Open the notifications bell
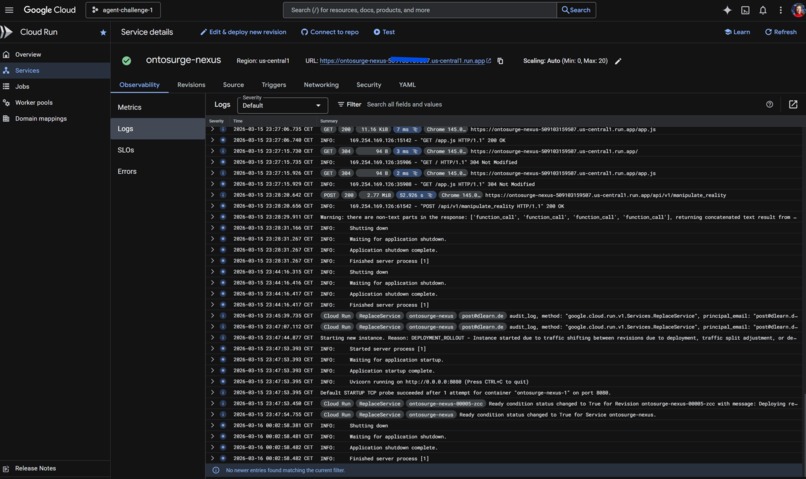 pyautogui.click(x=763, y=10)
